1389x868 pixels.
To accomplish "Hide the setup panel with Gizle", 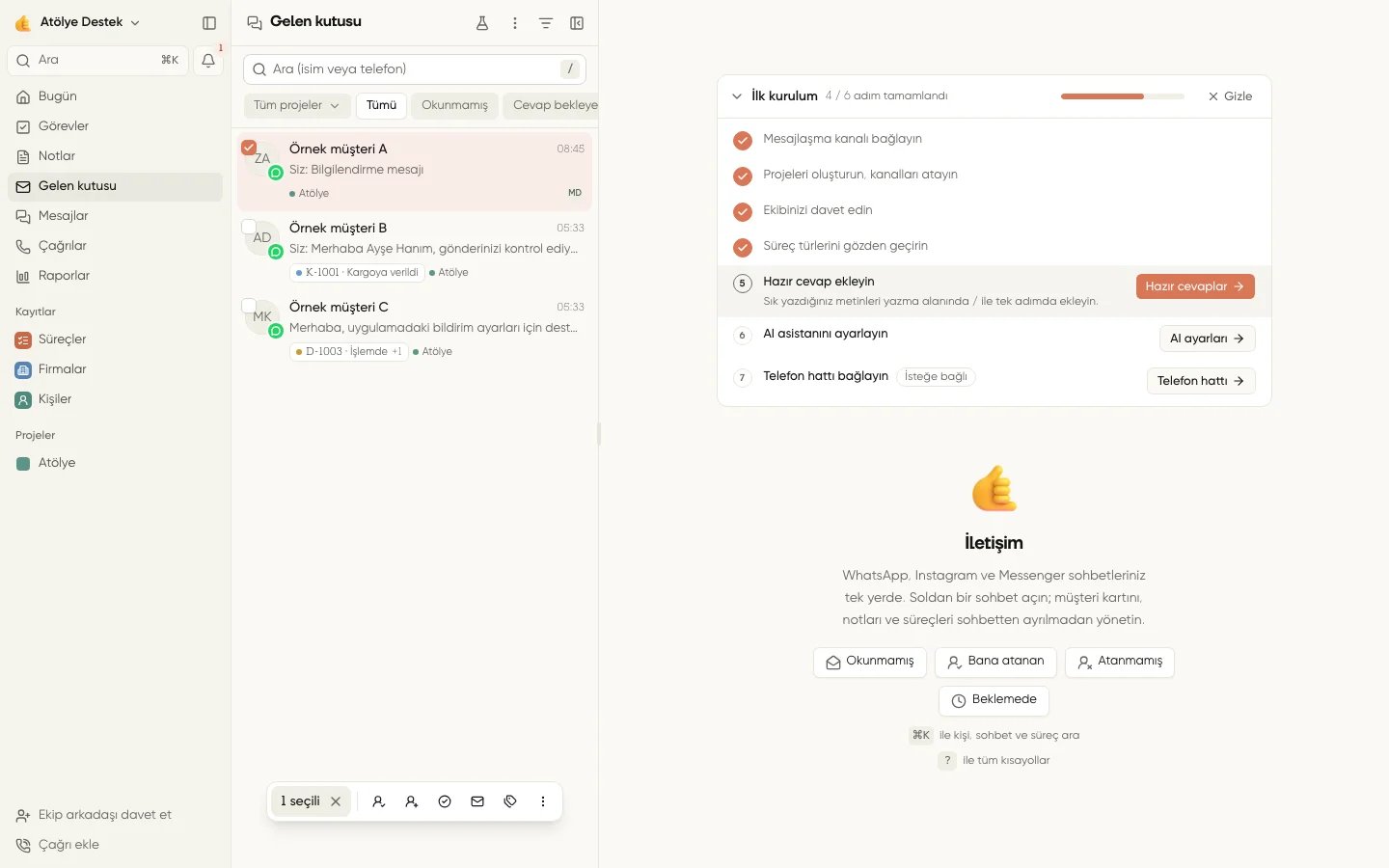I will pos(1230,96).
